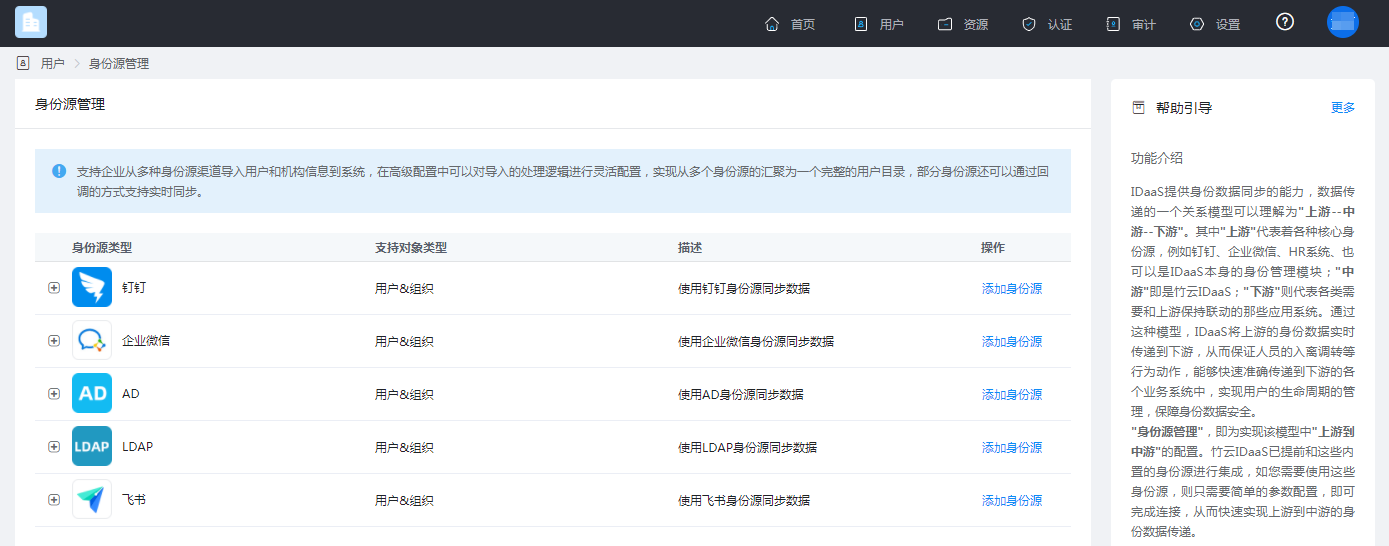The width and height of the screenshot is (1389, 546).
Task: Click 添加身份源 for 钉钉
Action: tap(1012, 289)
